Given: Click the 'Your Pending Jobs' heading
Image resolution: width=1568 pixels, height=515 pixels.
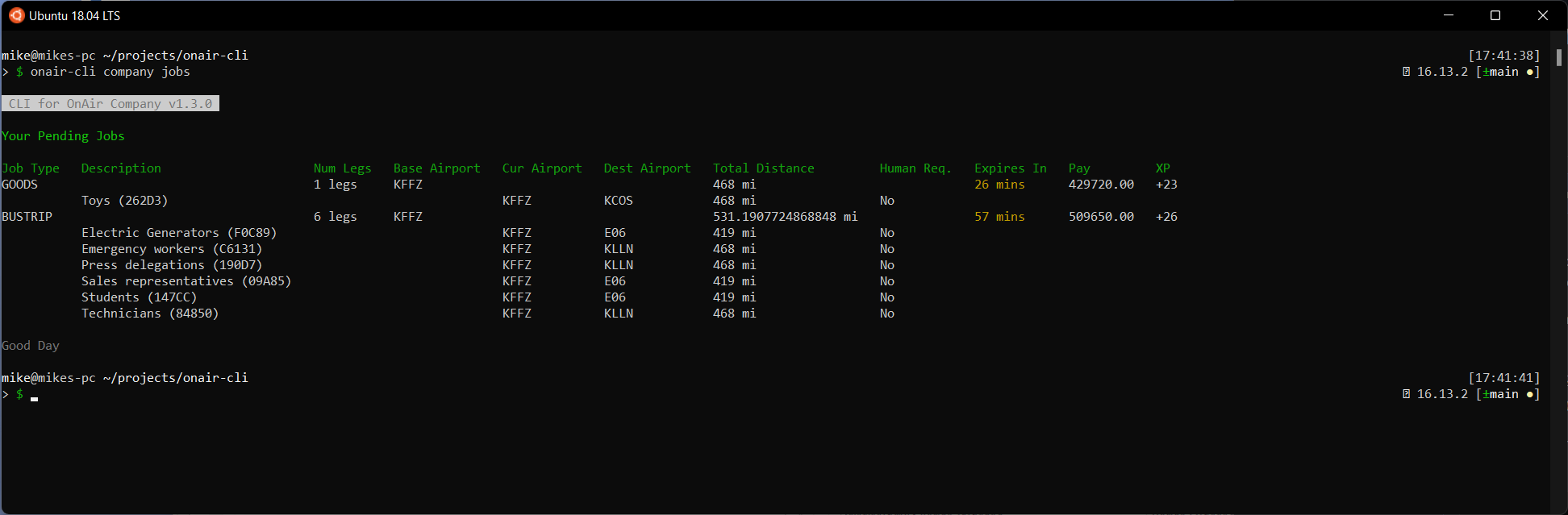Looking at the screenshot, I should 63,136.
